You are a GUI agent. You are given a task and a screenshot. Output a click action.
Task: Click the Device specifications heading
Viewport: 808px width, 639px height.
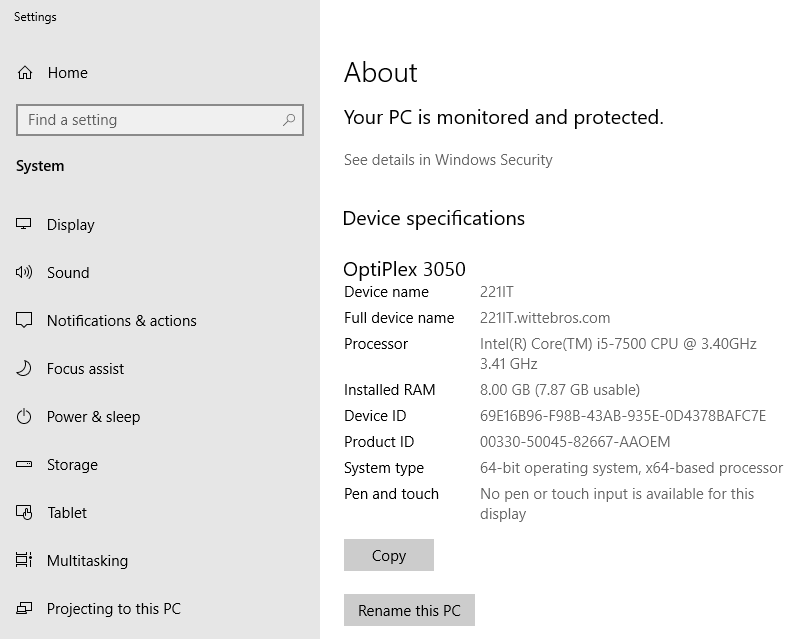point(434,218)
